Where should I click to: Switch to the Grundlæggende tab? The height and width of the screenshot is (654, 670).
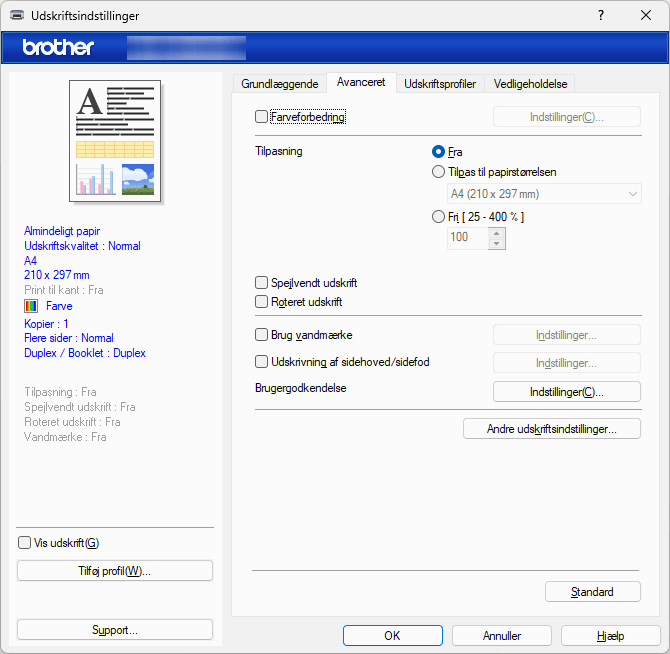[x=280, y=84]
